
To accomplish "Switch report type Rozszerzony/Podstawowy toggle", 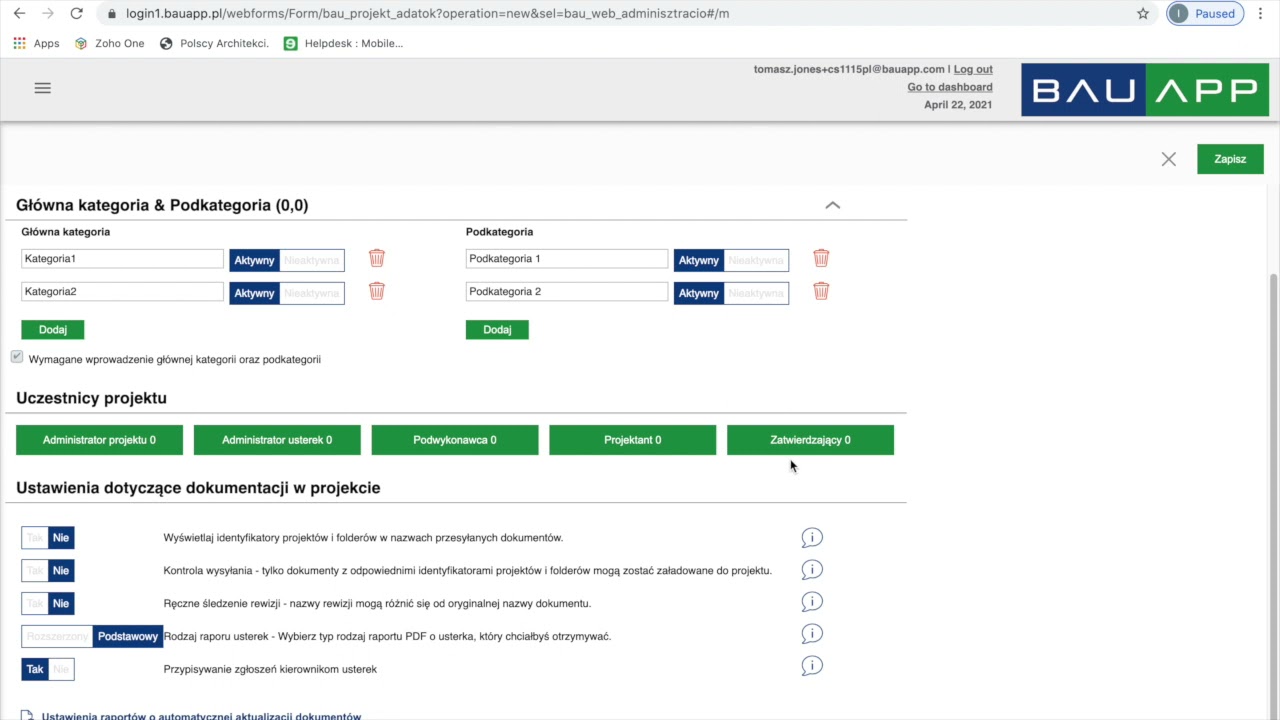I will (x=92, y=637).
